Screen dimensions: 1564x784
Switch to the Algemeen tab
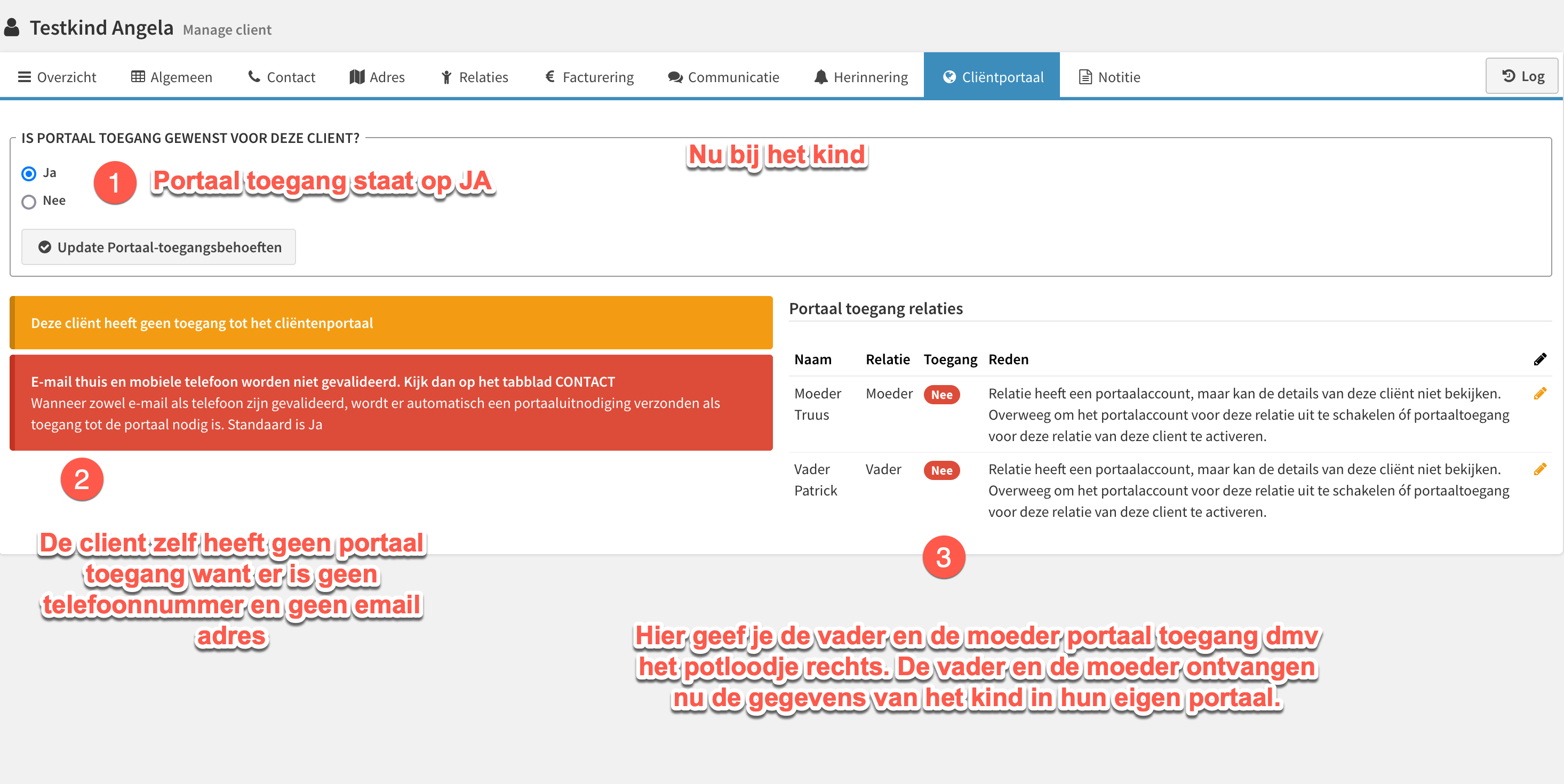click(172, 76)
